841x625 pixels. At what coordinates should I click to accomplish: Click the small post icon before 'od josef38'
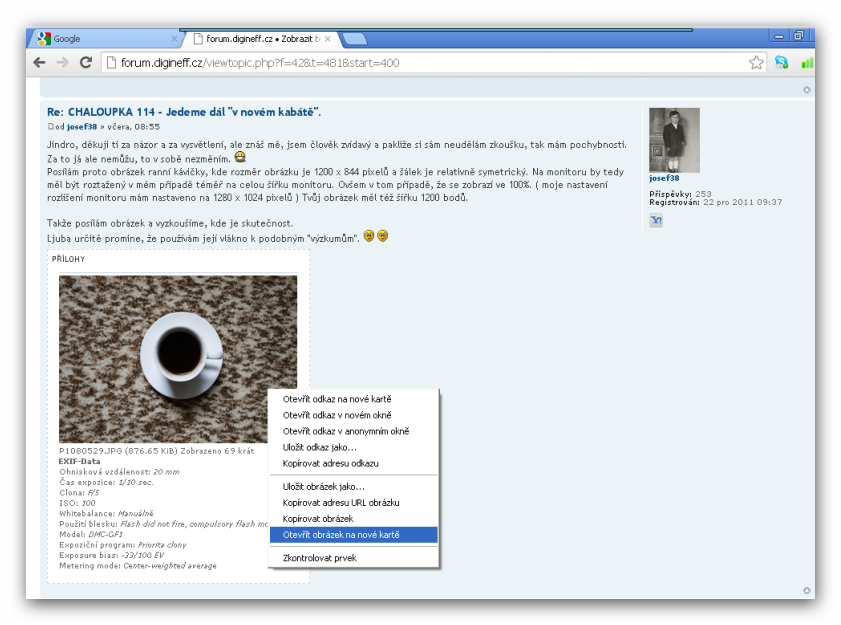[x=50, y=127]
